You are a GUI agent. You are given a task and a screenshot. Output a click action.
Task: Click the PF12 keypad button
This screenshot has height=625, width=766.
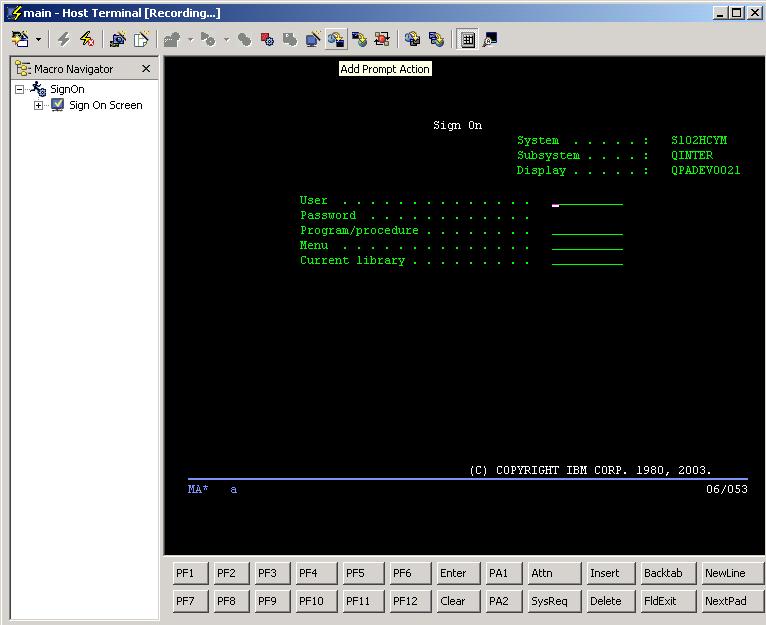pos(411,601)
